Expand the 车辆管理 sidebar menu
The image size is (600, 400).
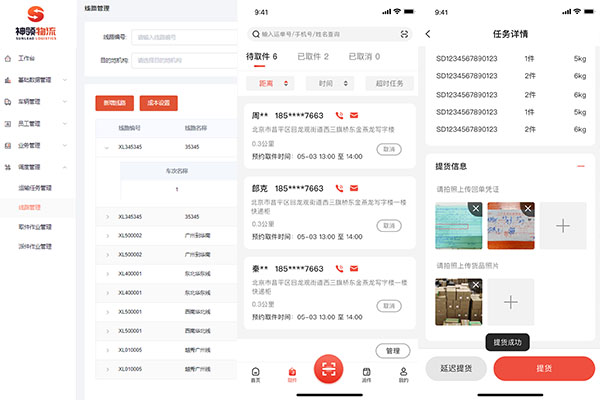(x=65, y=102)
